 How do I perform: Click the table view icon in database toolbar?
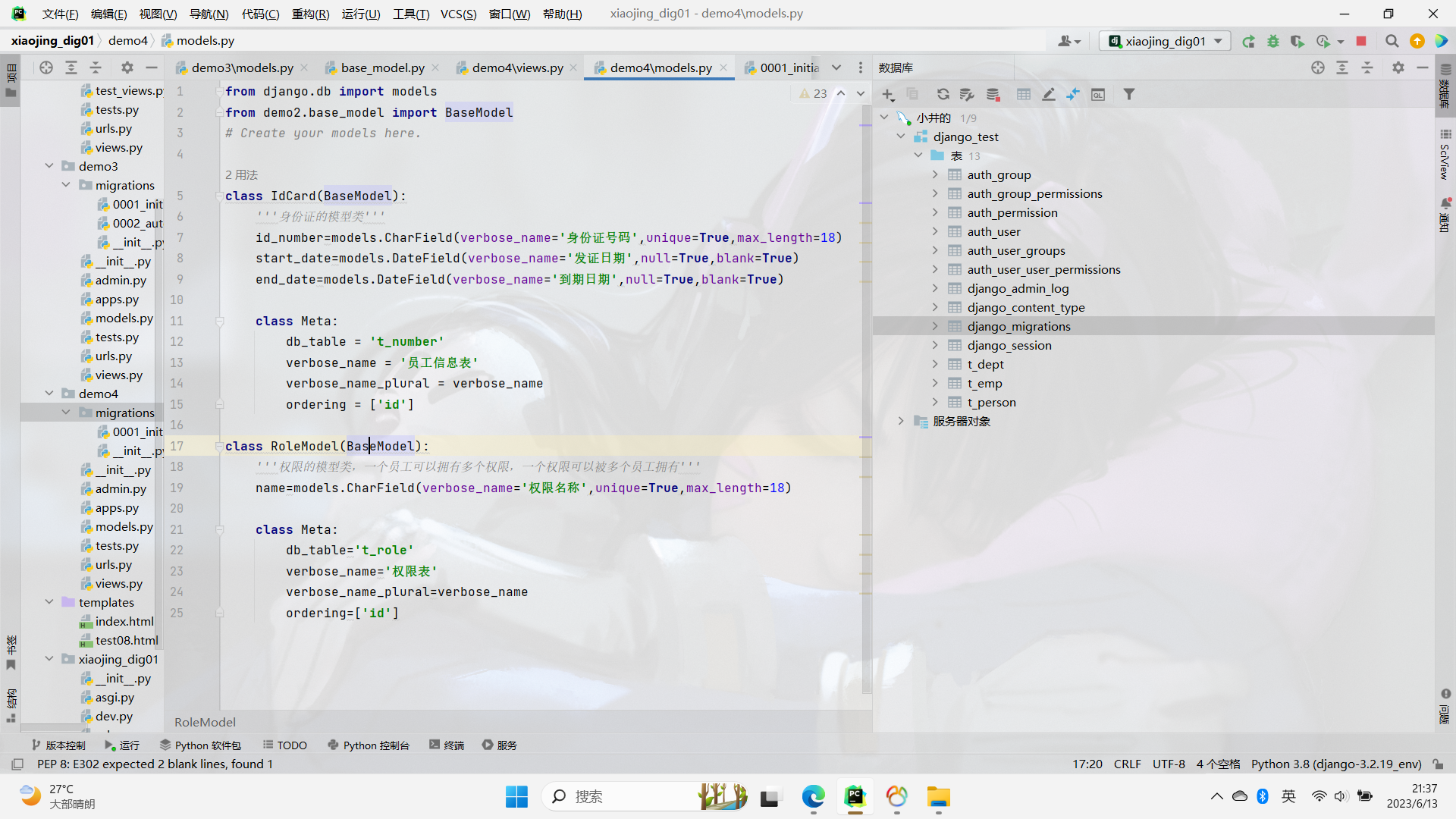point(1024,94)
